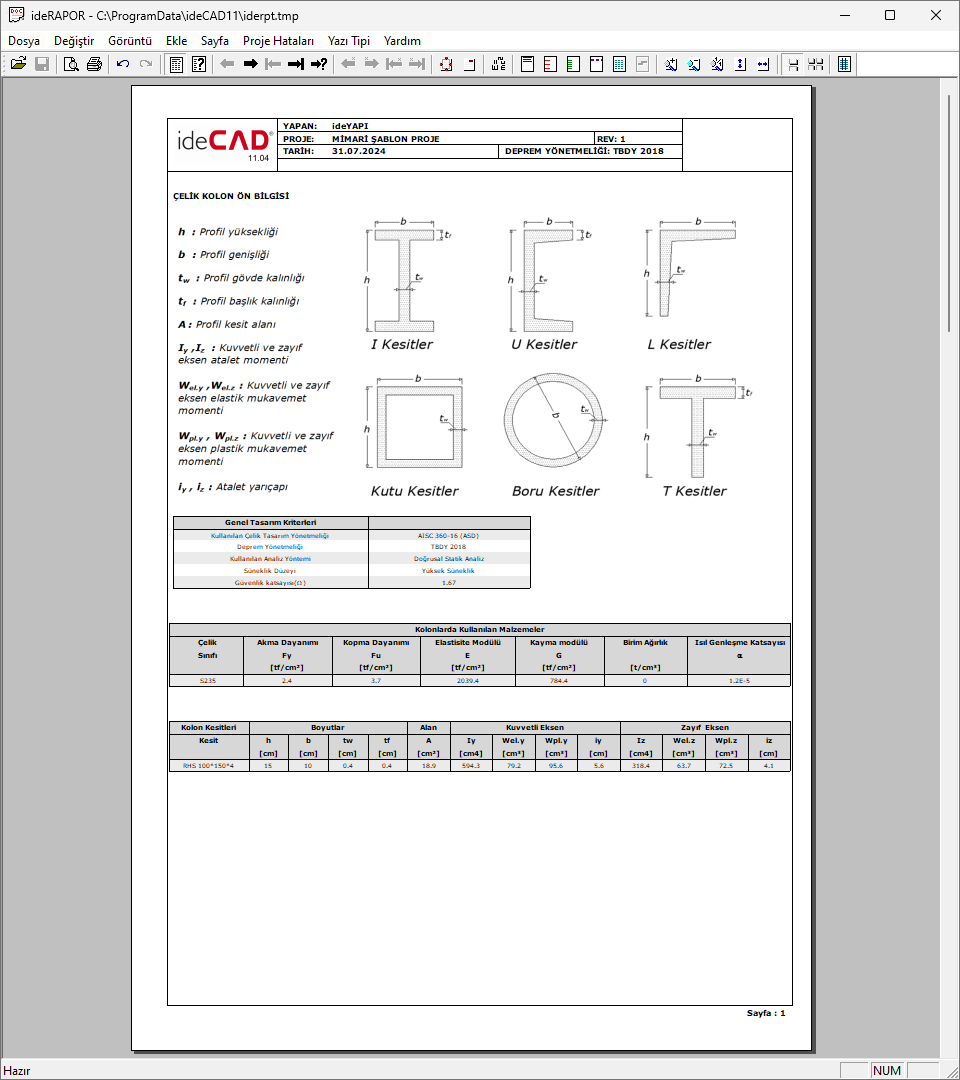Image resolution: width=960 pixels, height=1080 pixels.
Task: Click the help page icon with question mark
Action: pos(199,64)
